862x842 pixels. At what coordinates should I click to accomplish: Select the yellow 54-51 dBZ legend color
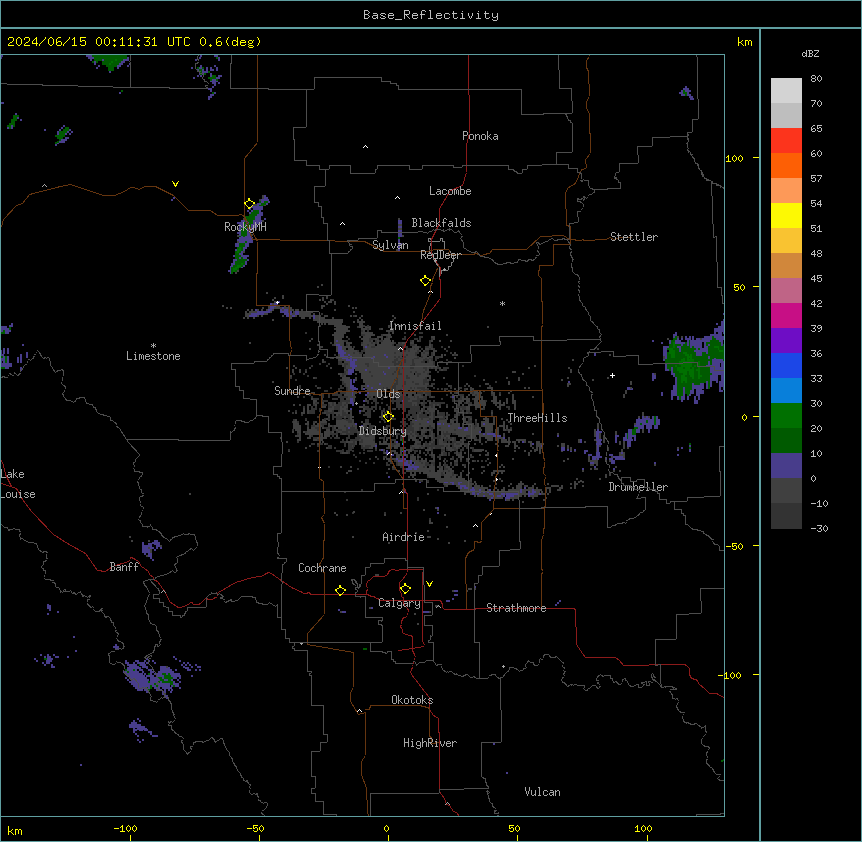pyautogui.click(x=786, y=215)
